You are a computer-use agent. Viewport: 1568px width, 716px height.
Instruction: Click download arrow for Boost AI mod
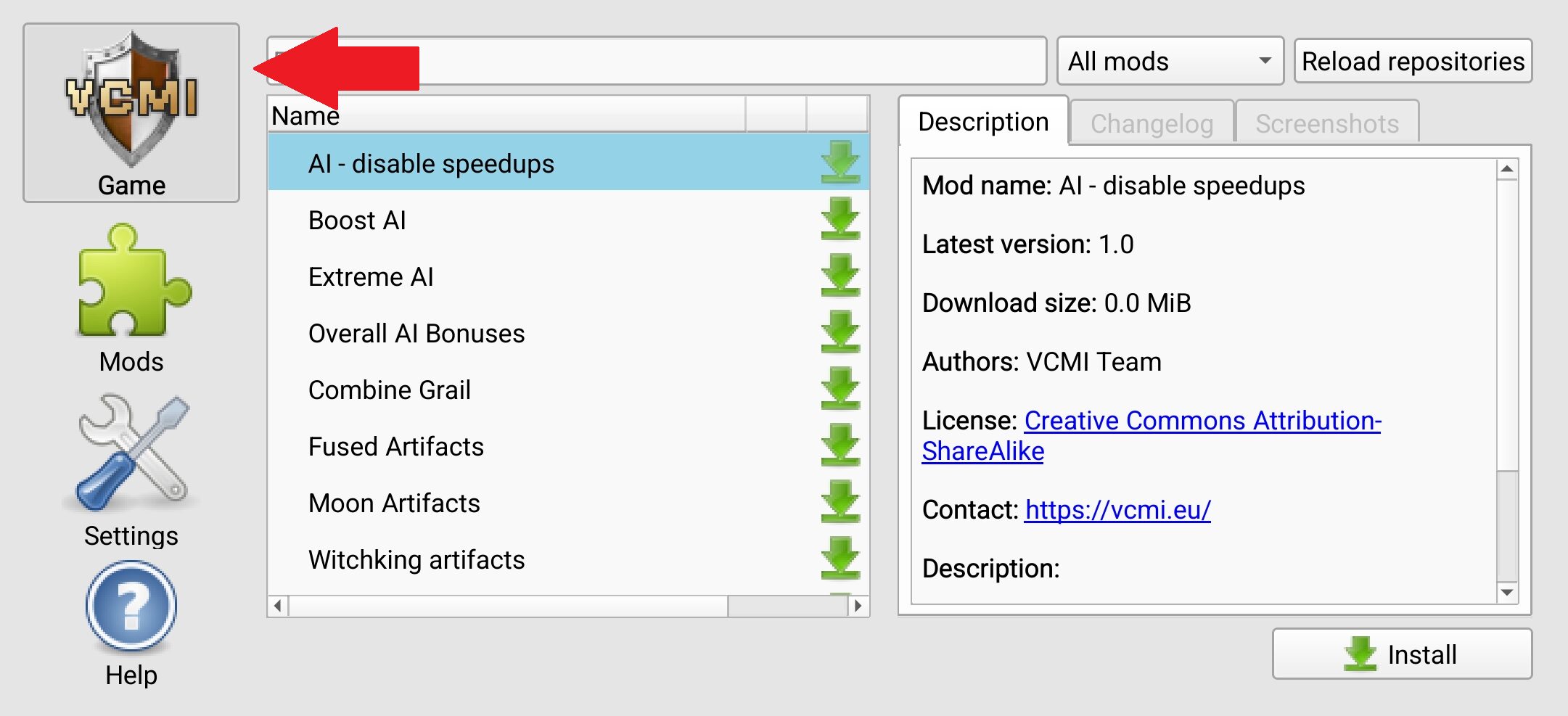coord(840,220)
